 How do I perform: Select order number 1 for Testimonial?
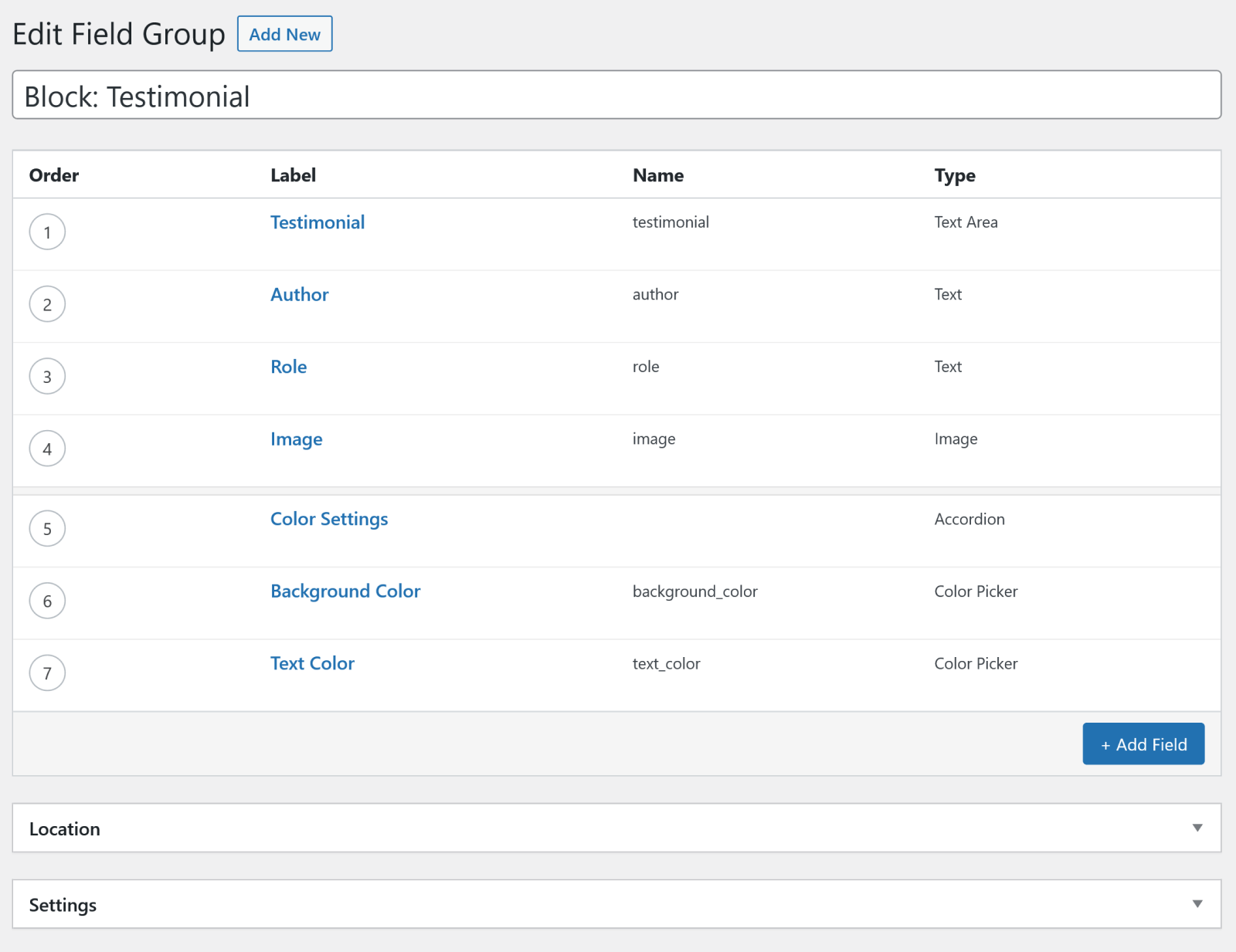tap(47, 232)
